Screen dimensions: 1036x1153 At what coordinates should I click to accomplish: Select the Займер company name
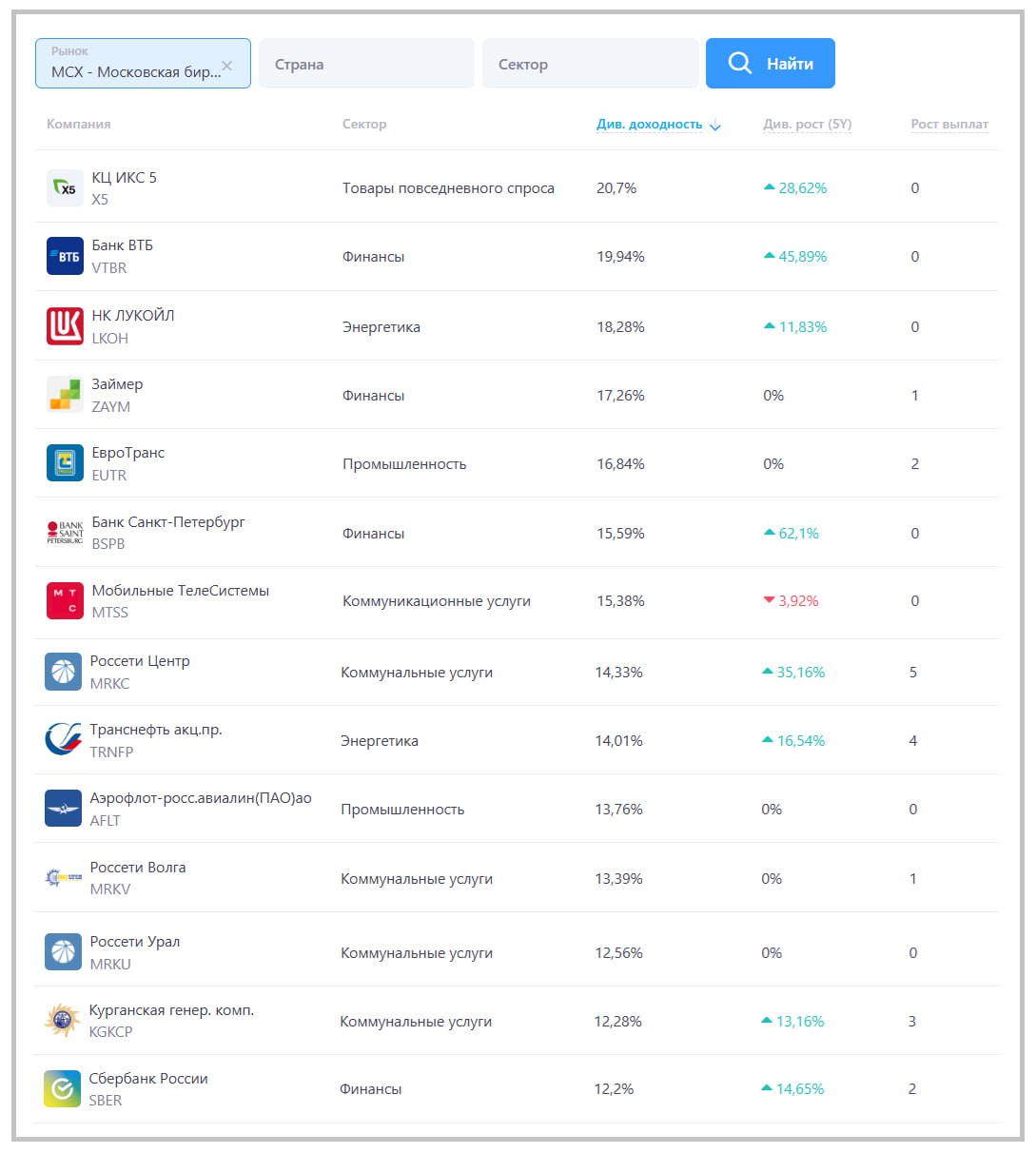117,384
